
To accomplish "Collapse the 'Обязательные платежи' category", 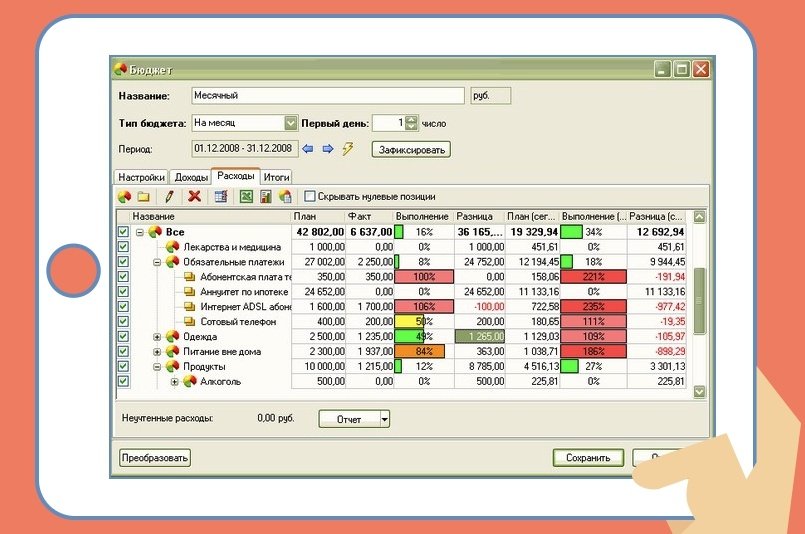I will tap(157, 262).
